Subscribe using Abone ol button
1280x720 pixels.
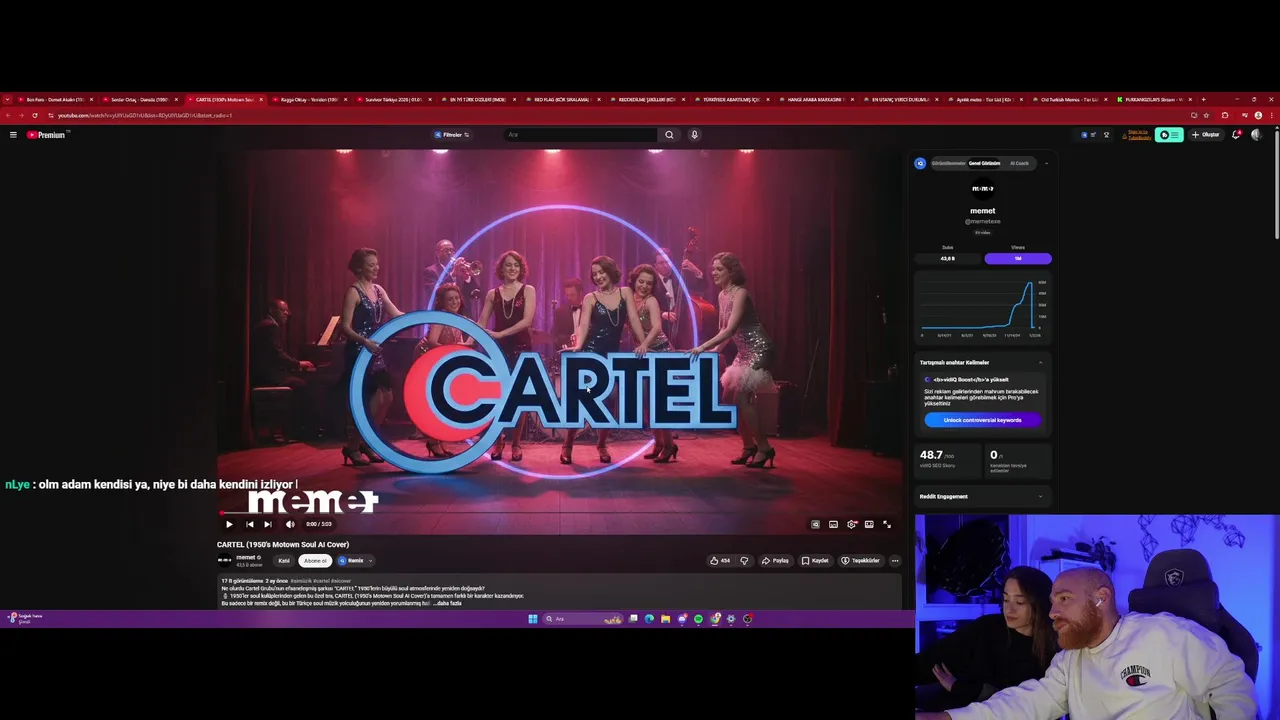(315, 560)
